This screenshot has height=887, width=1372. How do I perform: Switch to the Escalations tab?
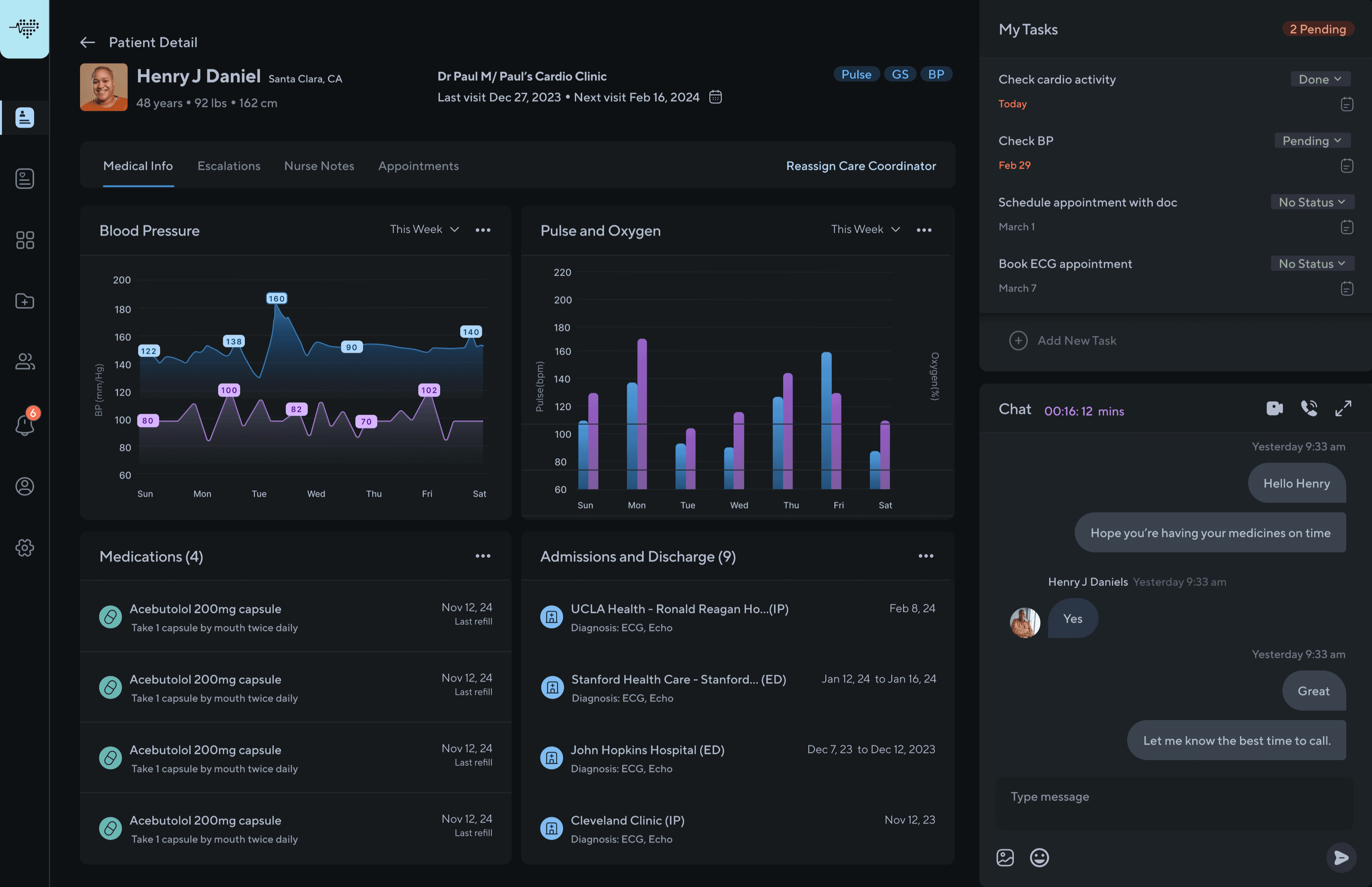[x=229, y=166]
